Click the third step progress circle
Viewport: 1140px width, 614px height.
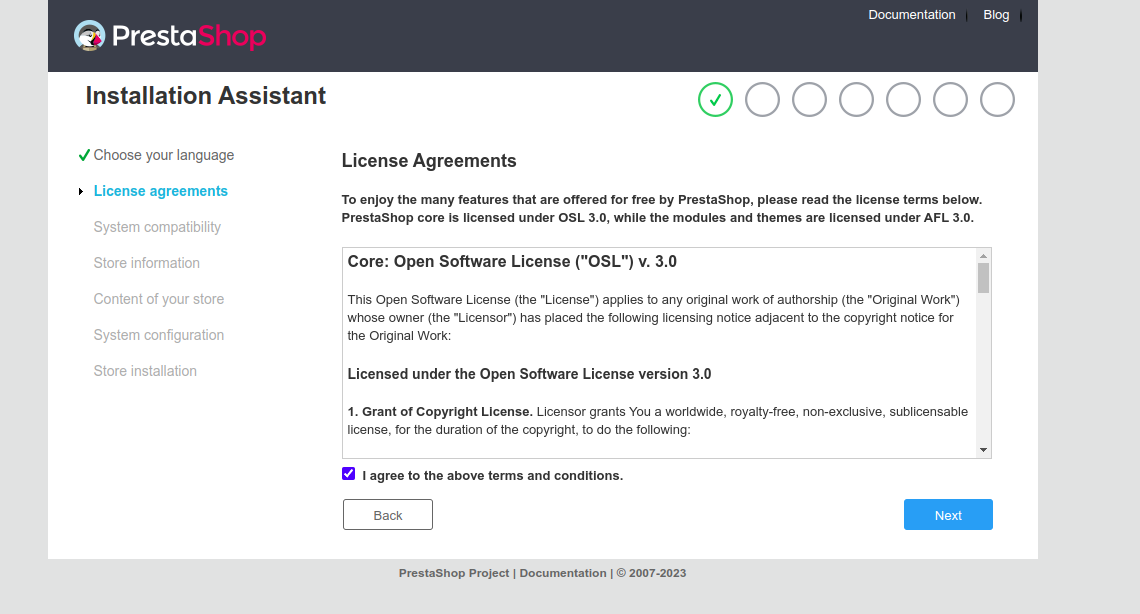809,100
